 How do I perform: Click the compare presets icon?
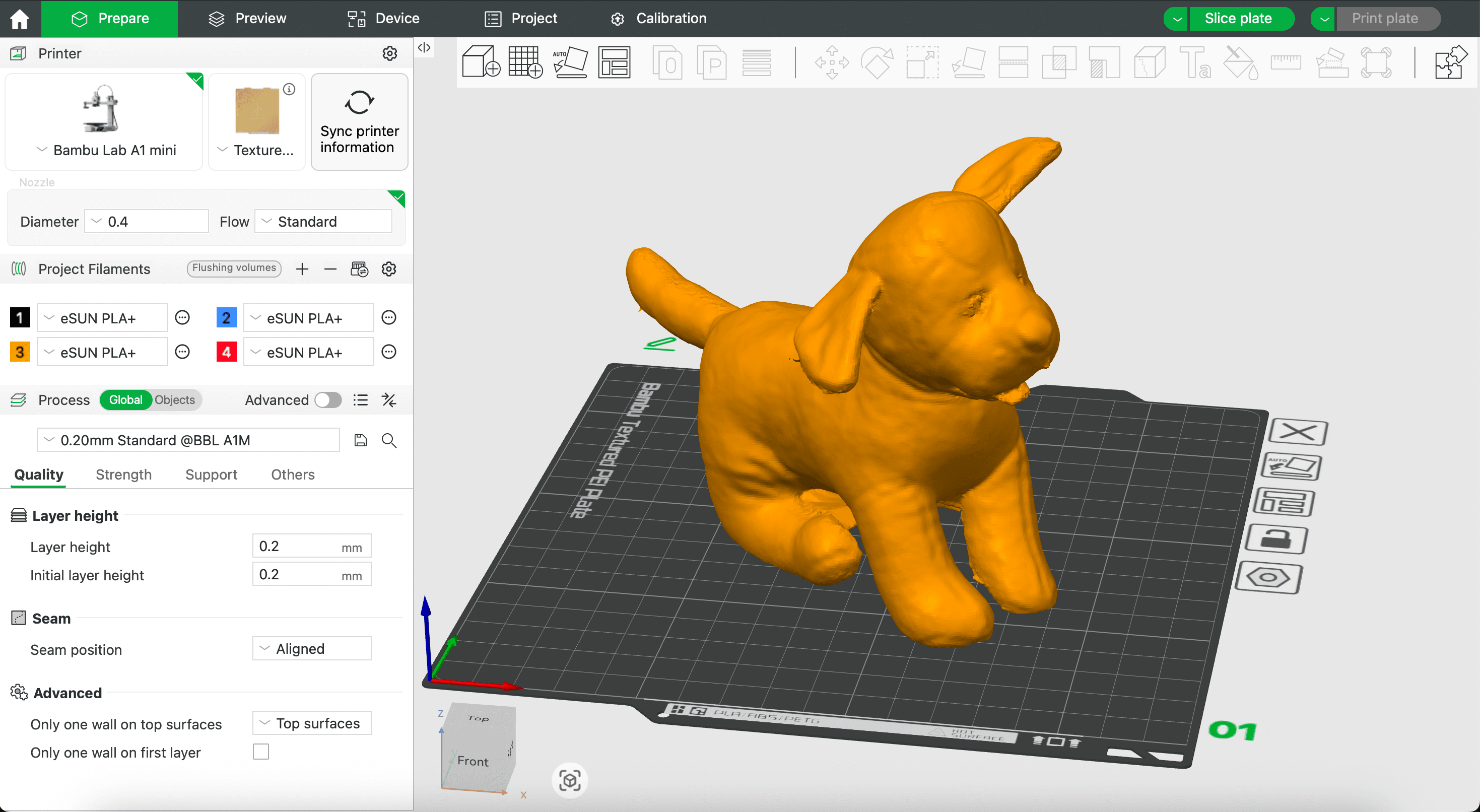pos(389,400)
